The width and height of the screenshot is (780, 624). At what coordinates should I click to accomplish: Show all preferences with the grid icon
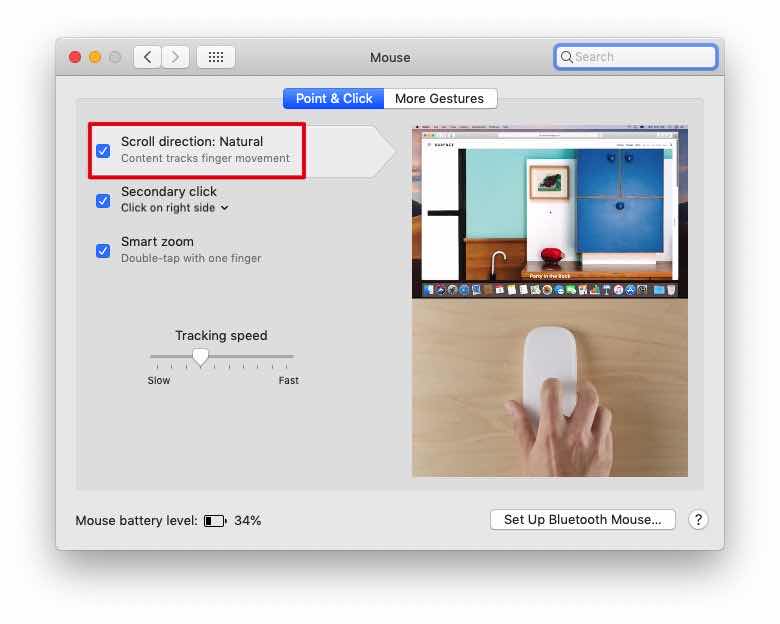(x=216, y=57)
